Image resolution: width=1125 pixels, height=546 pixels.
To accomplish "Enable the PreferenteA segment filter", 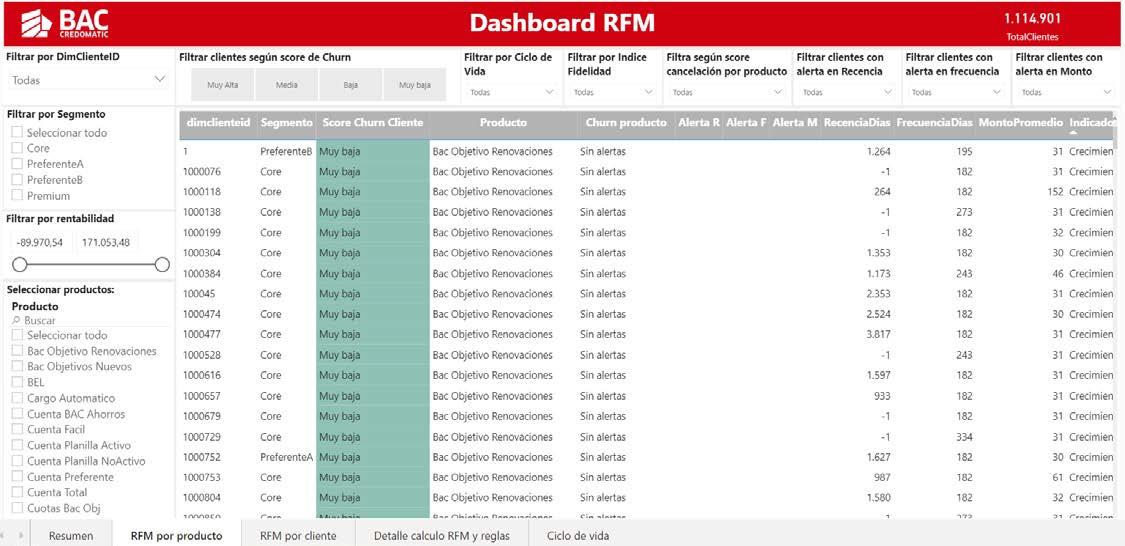I will tap(17, 164).
